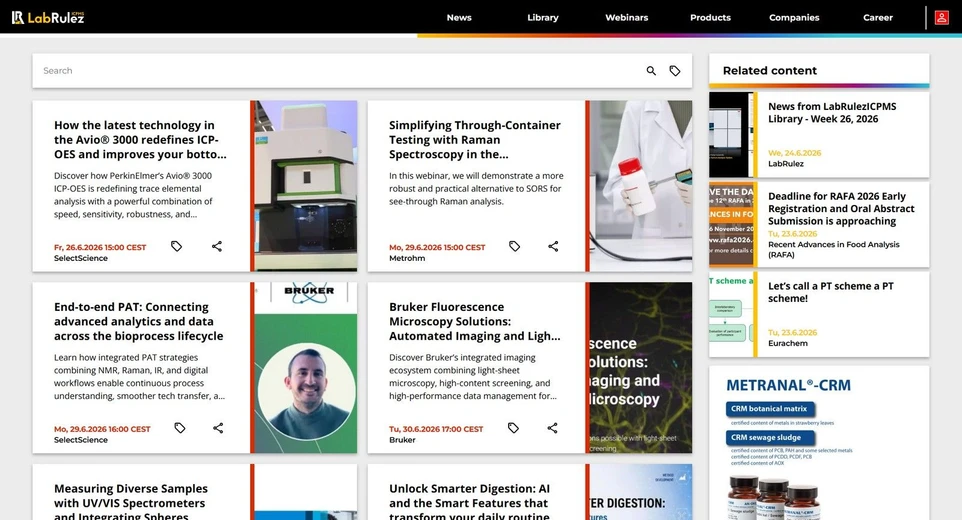The width and height of the screenshot is (962, 520).
Task: Click the LabRulez ICPMS logo
Action: pyautogui.click(x=48, y=17)
